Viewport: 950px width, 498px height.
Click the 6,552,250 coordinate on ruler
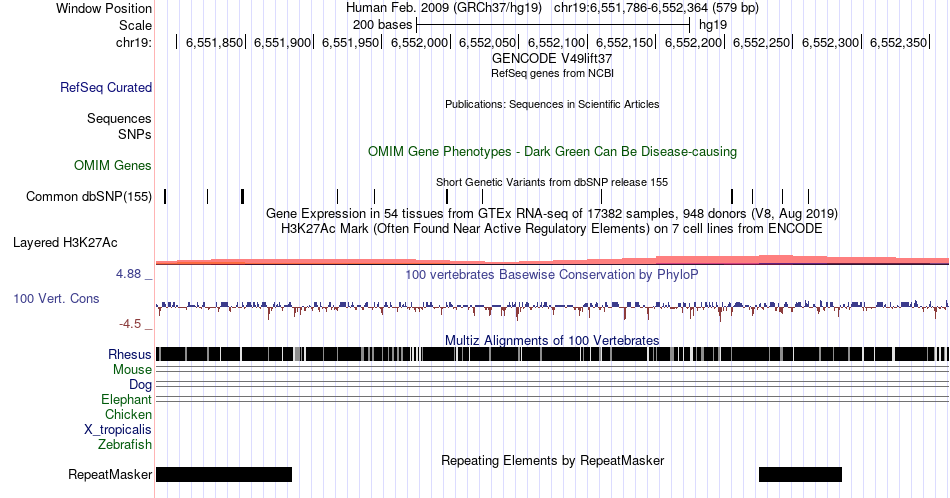762,42
